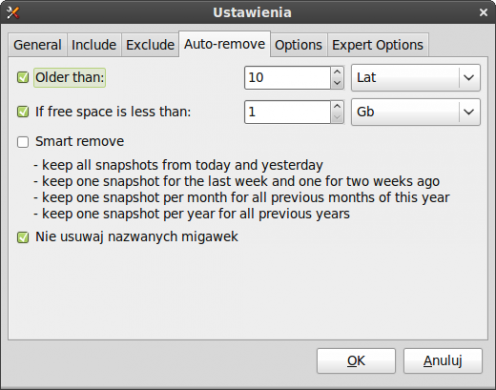Screen dimensions: 496x390
Task: Click the Older than number field showing 10
Action: 287,78
